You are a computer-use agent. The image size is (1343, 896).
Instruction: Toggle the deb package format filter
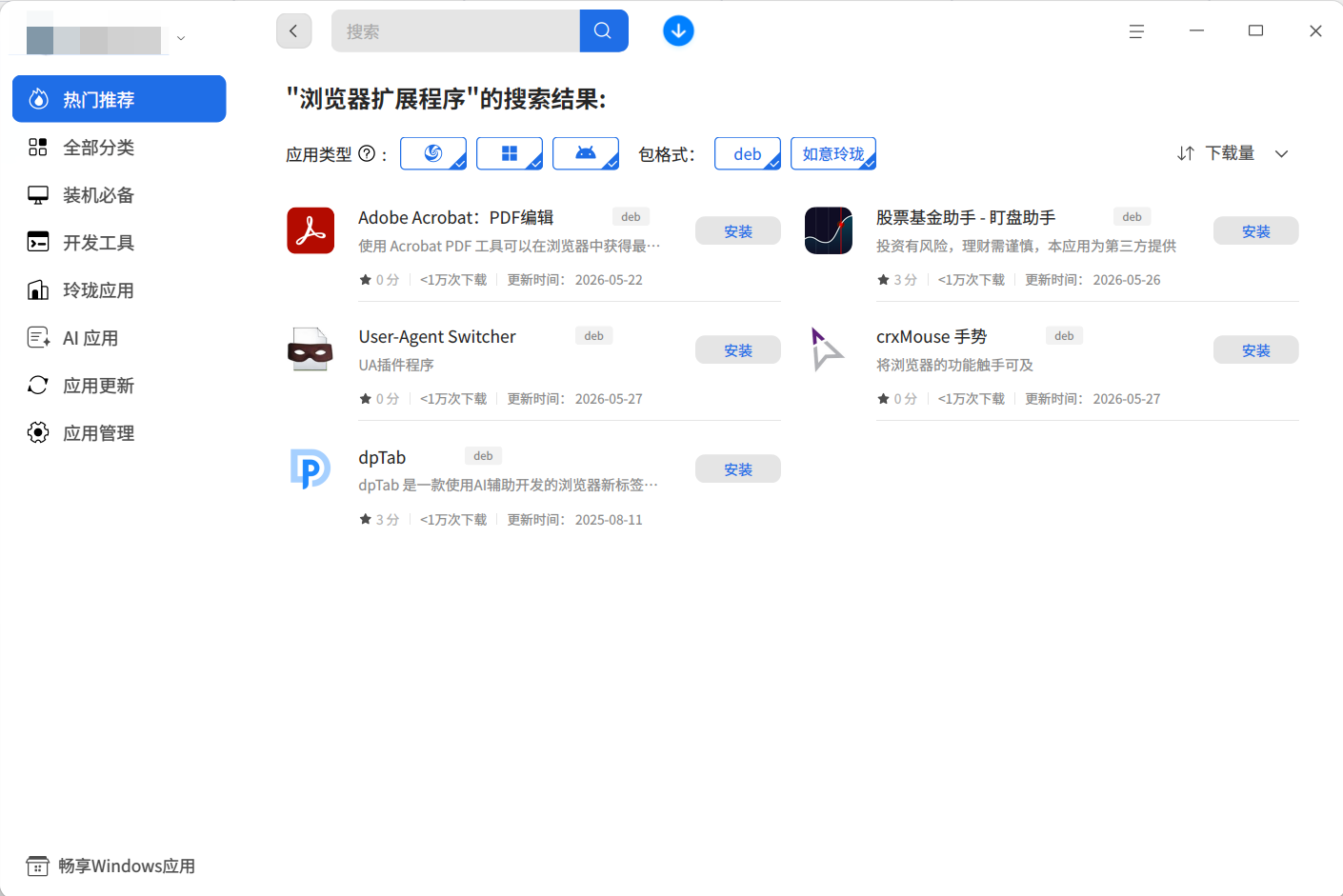(x=748, y=153)
